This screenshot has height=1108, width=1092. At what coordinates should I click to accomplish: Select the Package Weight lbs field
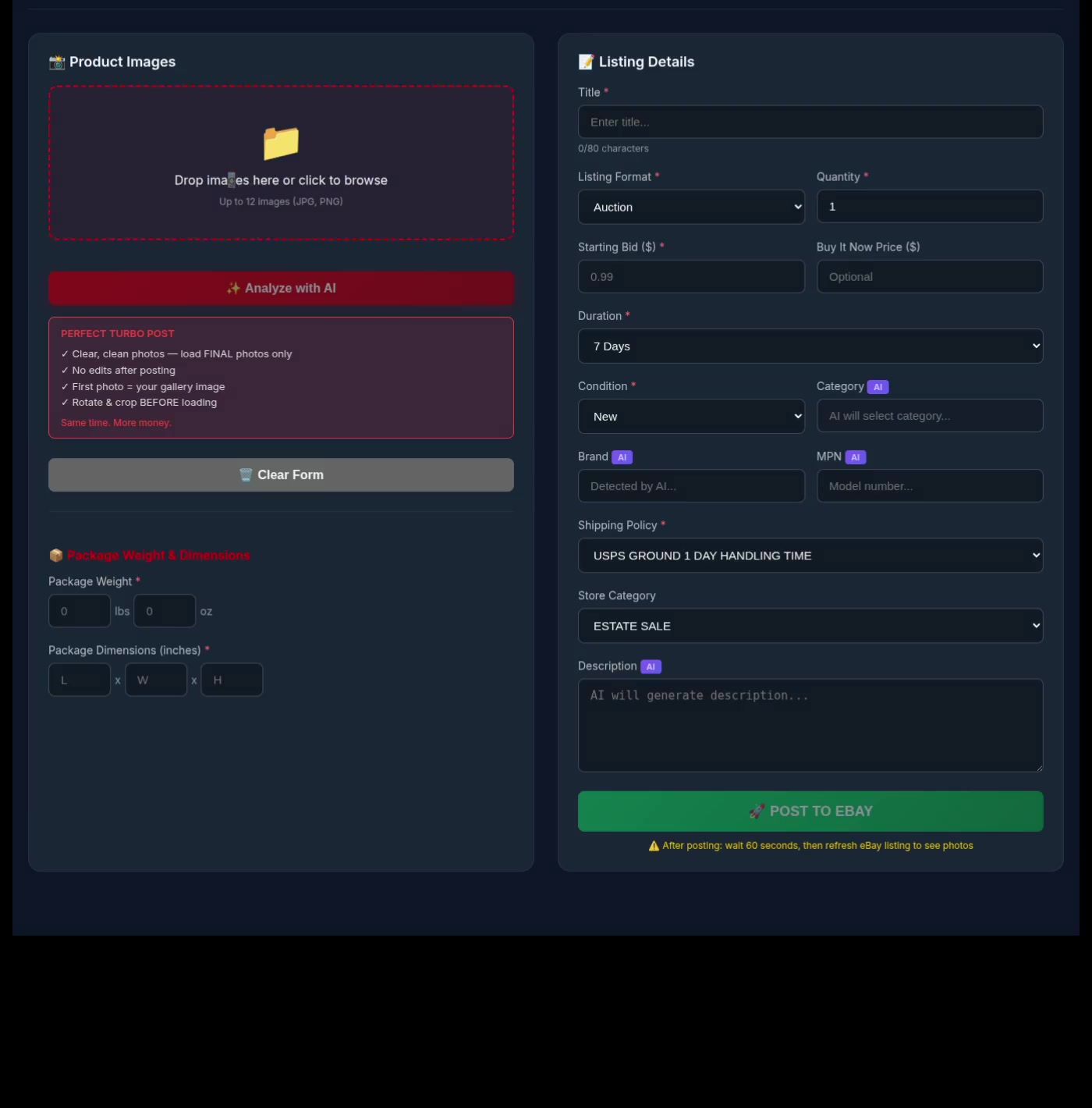pyautogui.click(x=80, y=611)
